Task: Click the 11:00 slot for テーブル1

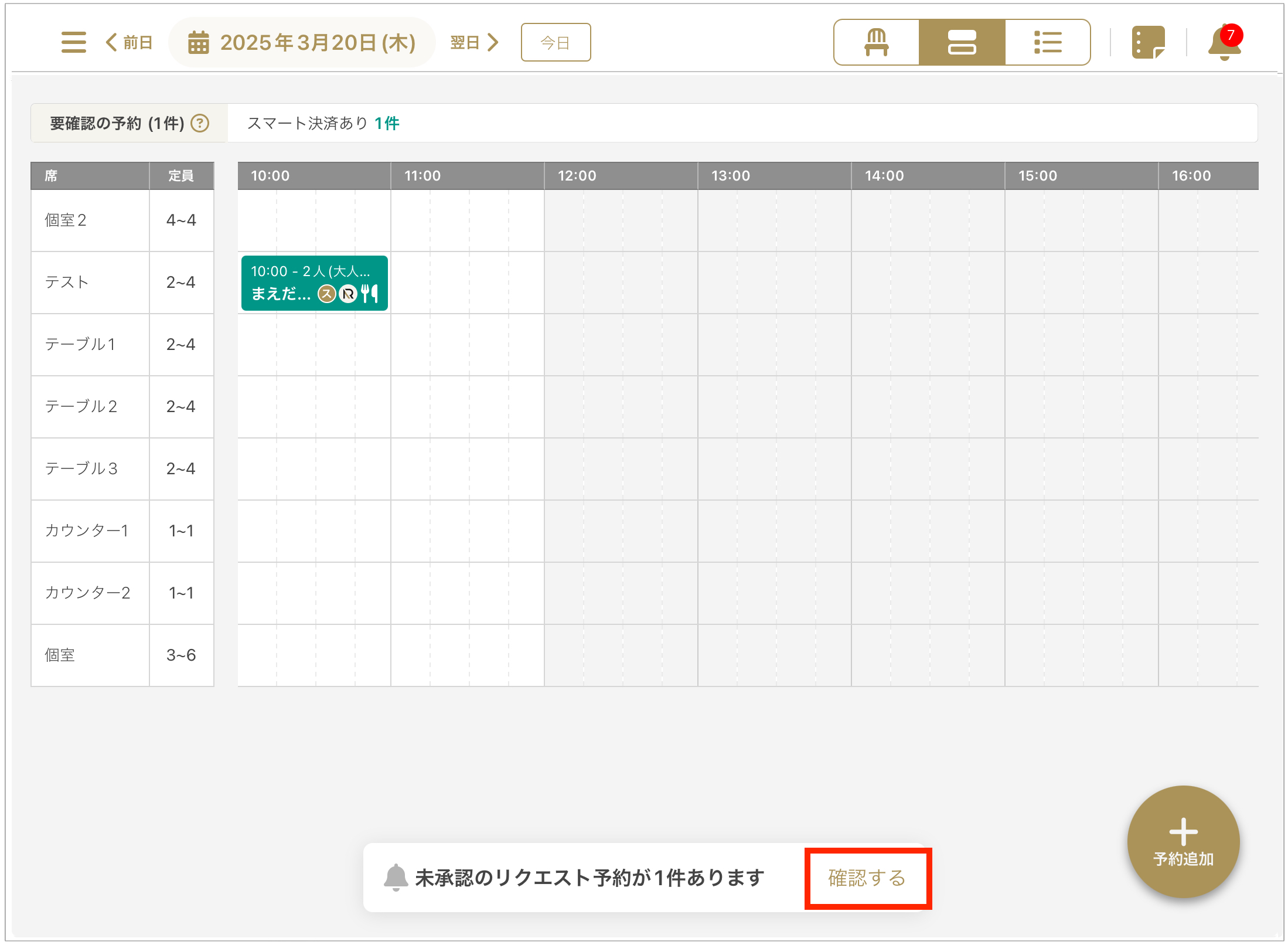Action: tap(410, 345)
